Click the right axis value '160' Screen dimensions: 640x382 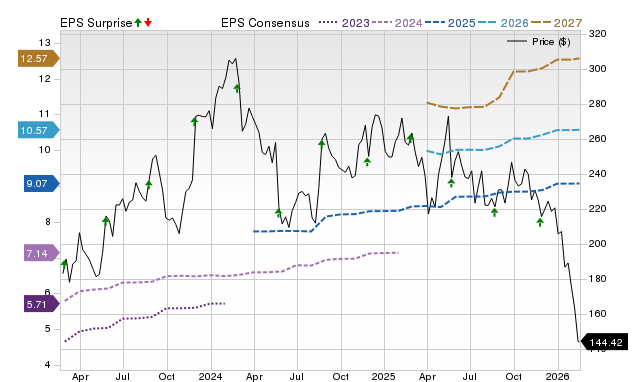(x=598, y=314)
